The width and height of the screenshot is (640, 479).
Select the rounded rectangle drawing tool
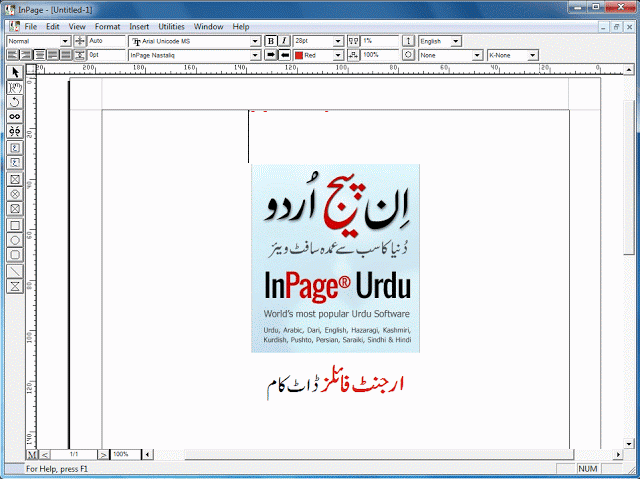tap(15, 255)
